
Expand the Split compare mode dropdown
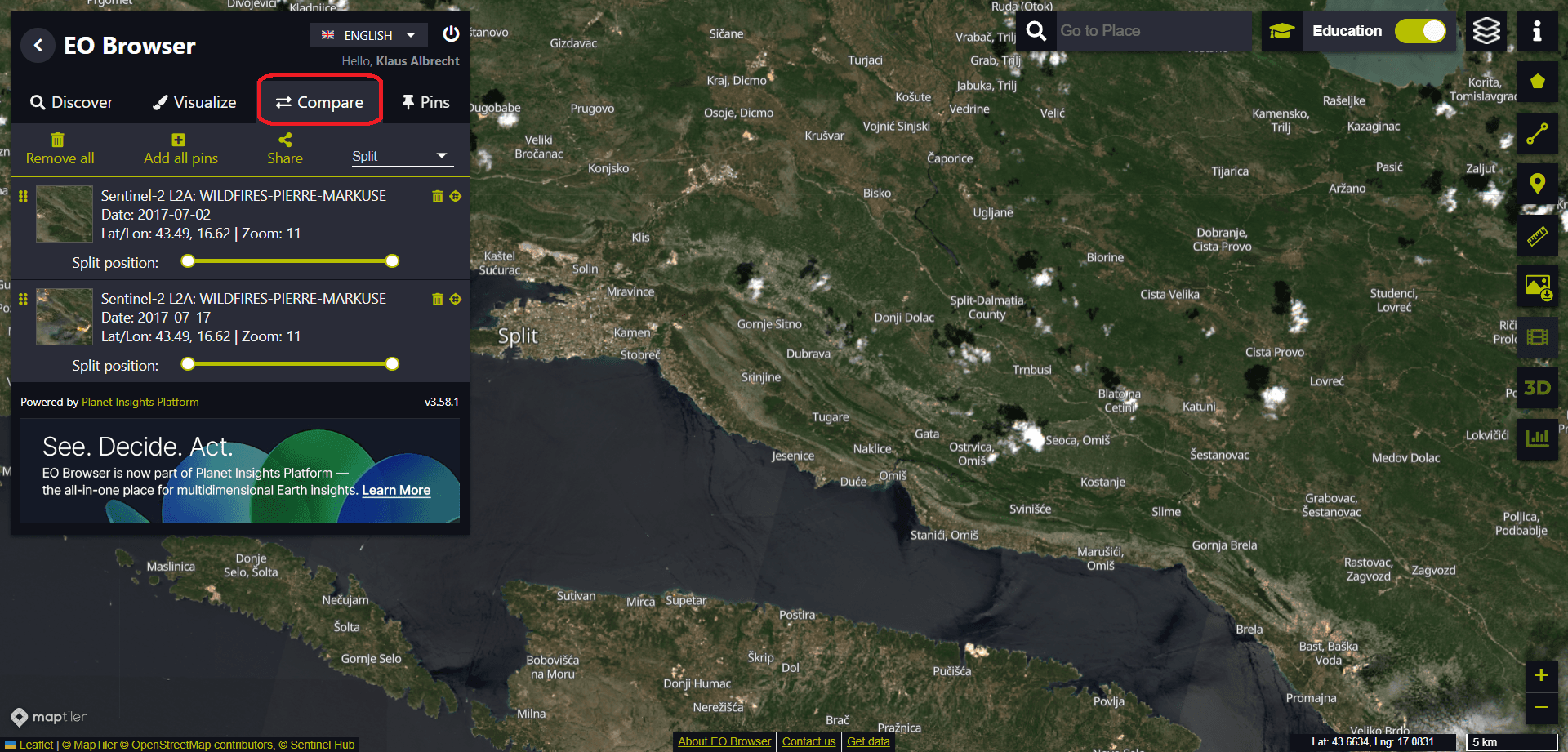coord(400,156)
